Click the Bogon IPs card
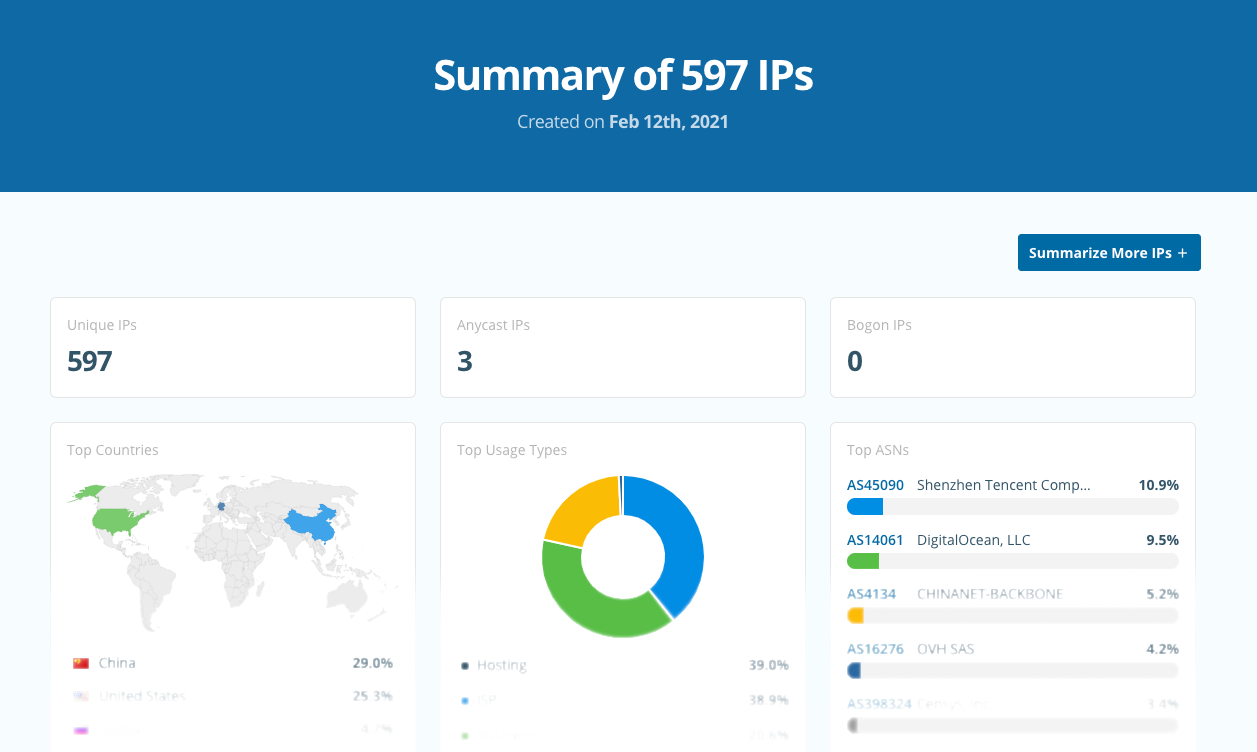1257x752 pixels. click(1012, 347)
